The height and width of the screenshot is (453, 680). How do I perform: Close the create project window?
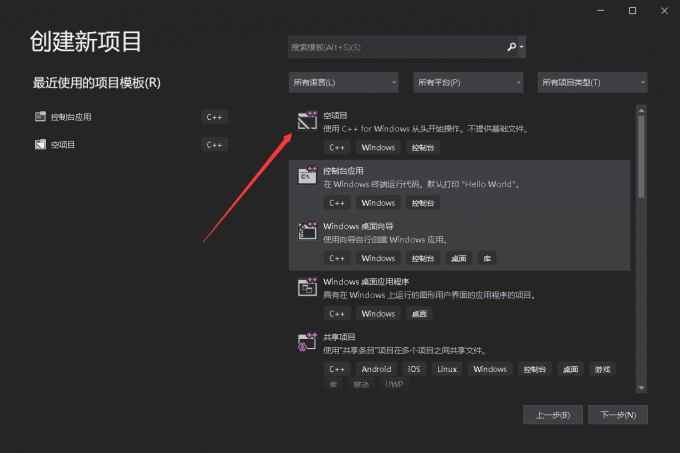pos(664,10)
